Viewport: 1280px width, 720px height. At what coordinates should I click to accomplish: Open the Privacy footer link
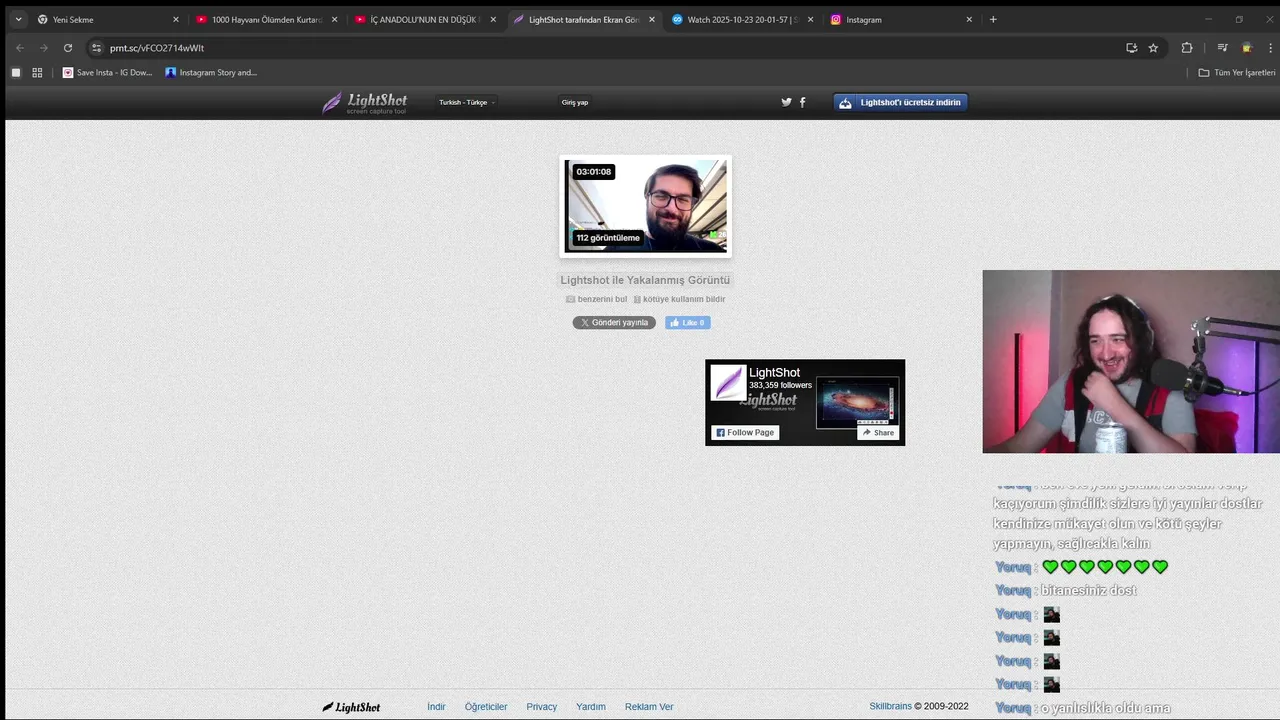pos(541,706)
